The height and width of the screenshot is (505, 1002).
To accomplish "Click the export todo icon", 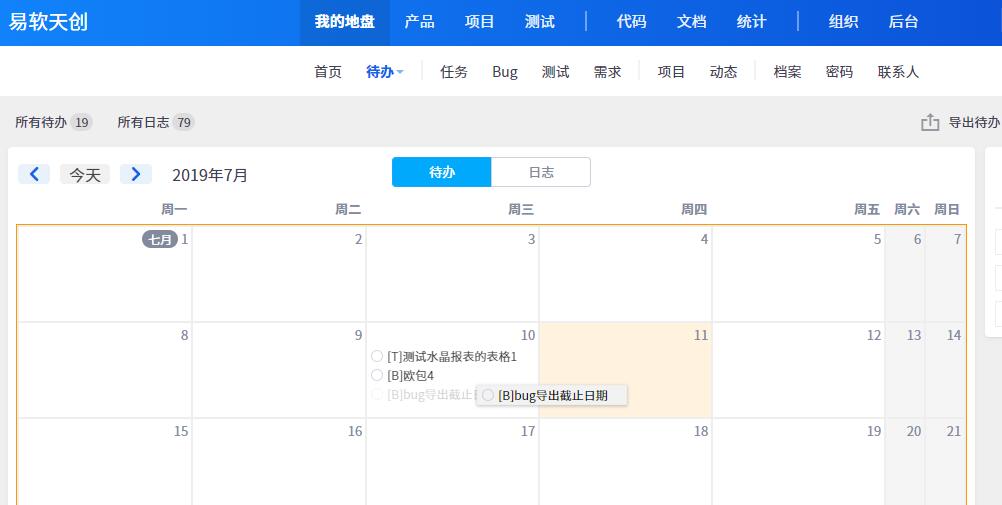I will pyautogui.click(x=930, y=122).
